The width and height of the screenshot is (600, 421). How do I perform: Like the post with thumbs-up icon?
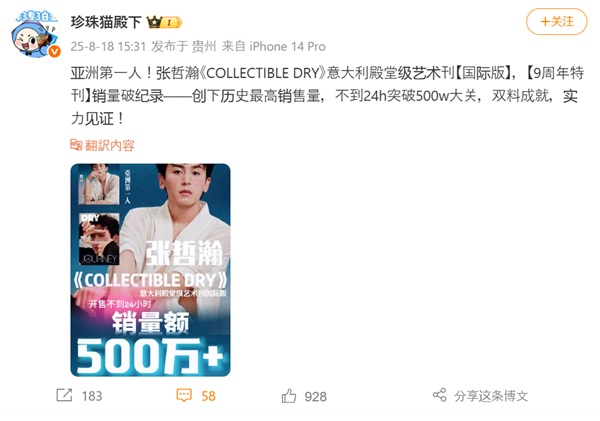289,396
